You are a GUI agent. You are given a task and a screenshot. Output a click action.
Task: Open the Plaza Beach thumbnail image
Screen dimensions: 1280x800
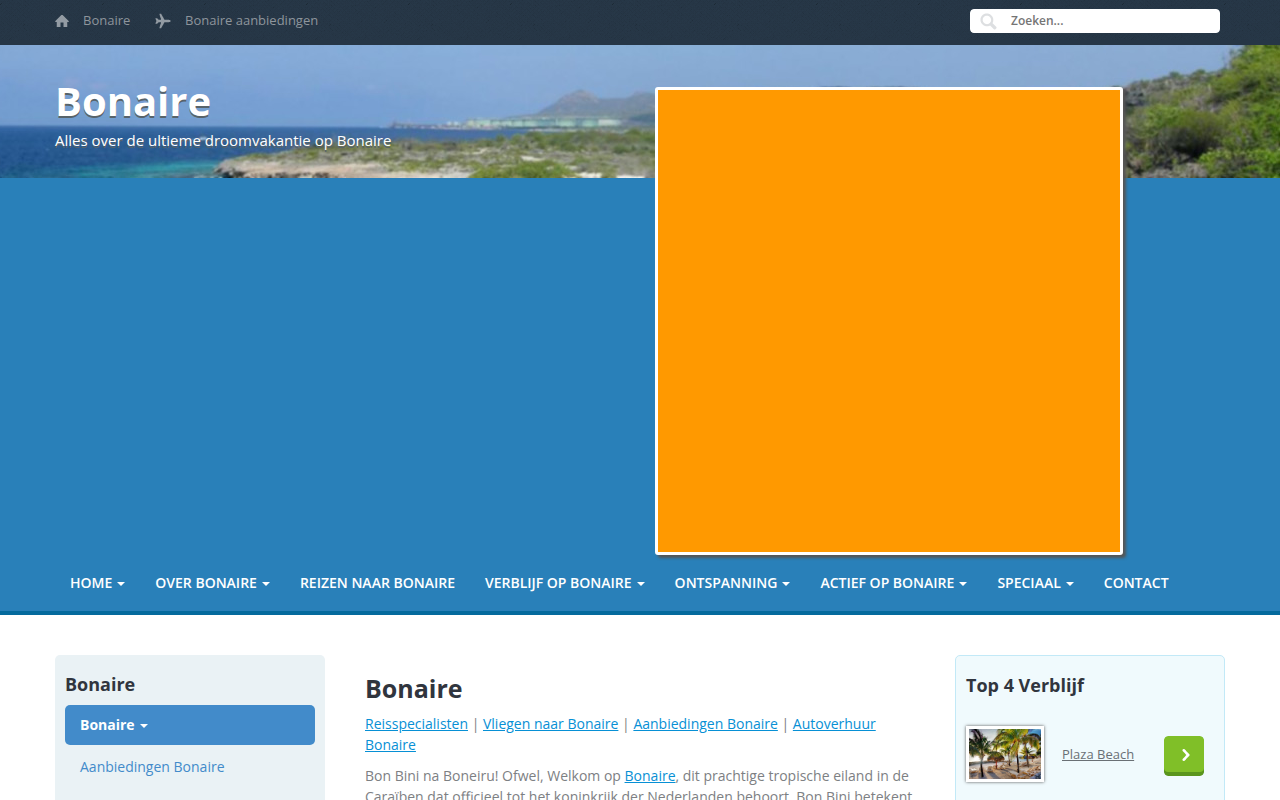coord(1005,754)
